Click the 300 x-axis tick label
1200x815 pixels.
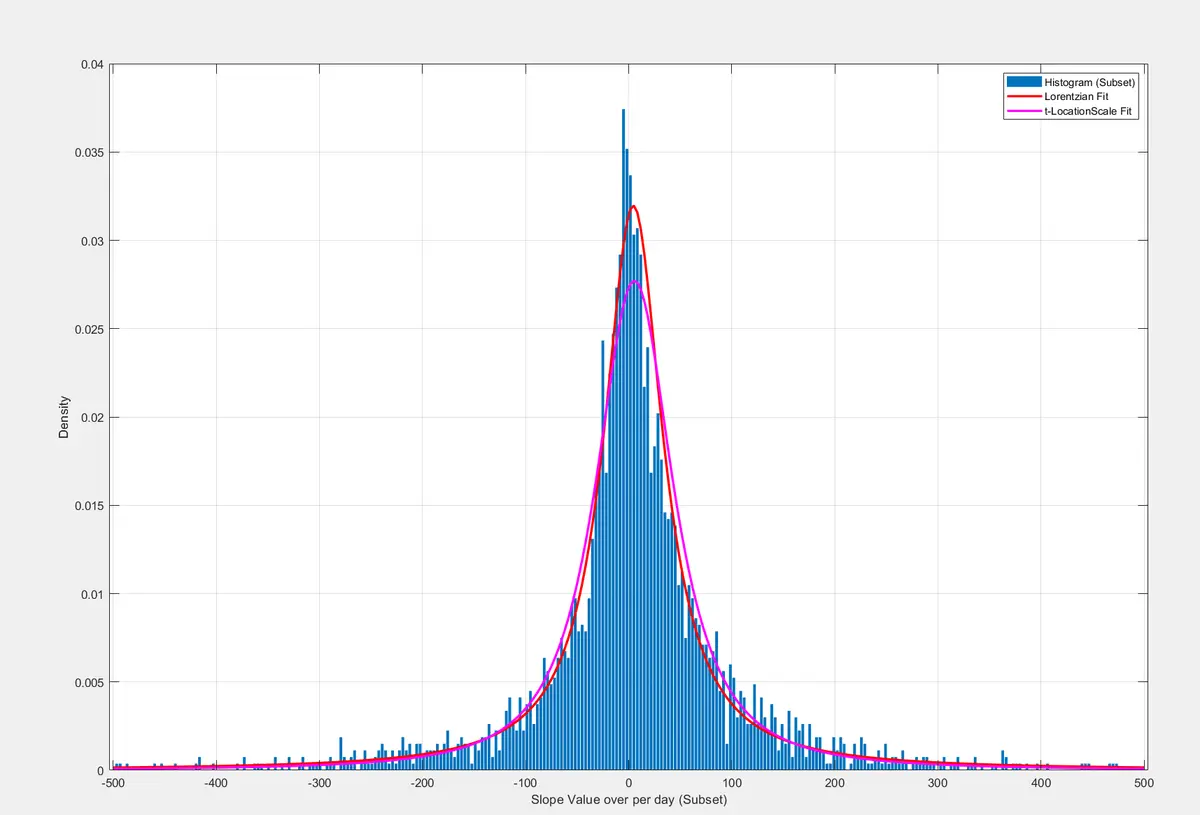[x=938, y=784]
